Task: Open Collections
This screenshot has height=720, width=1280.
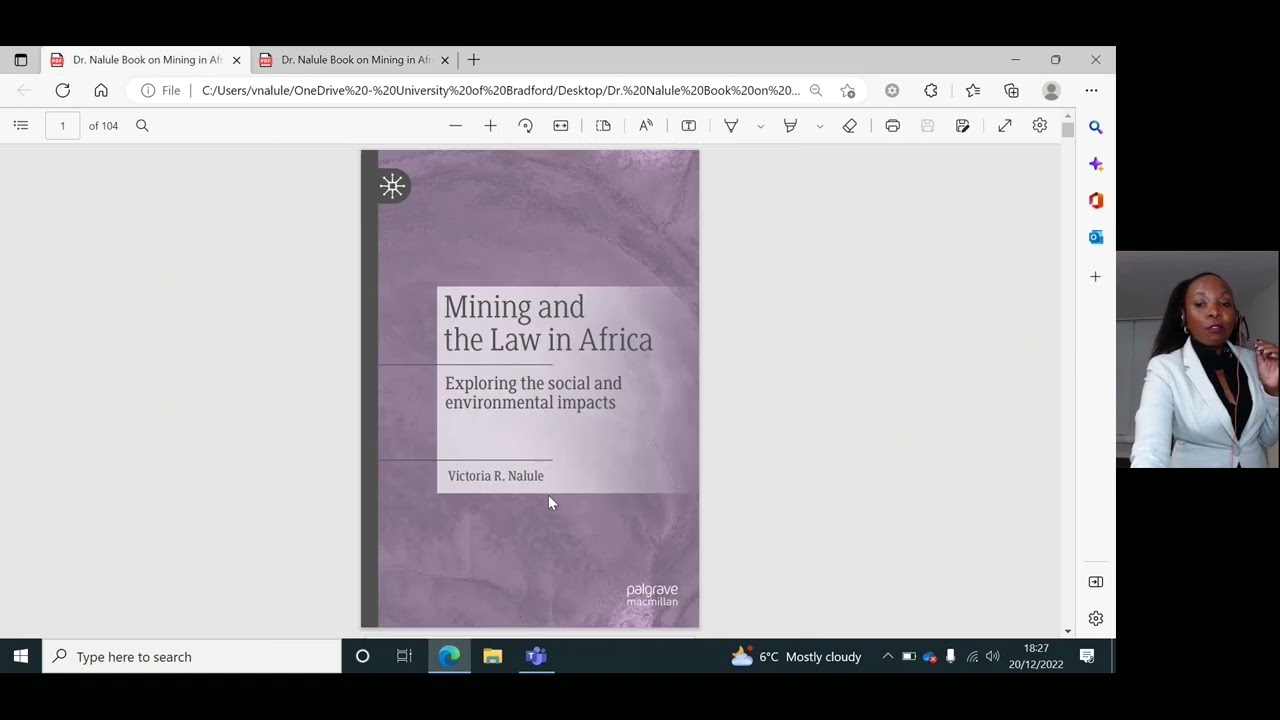Action: (1011, 90)
